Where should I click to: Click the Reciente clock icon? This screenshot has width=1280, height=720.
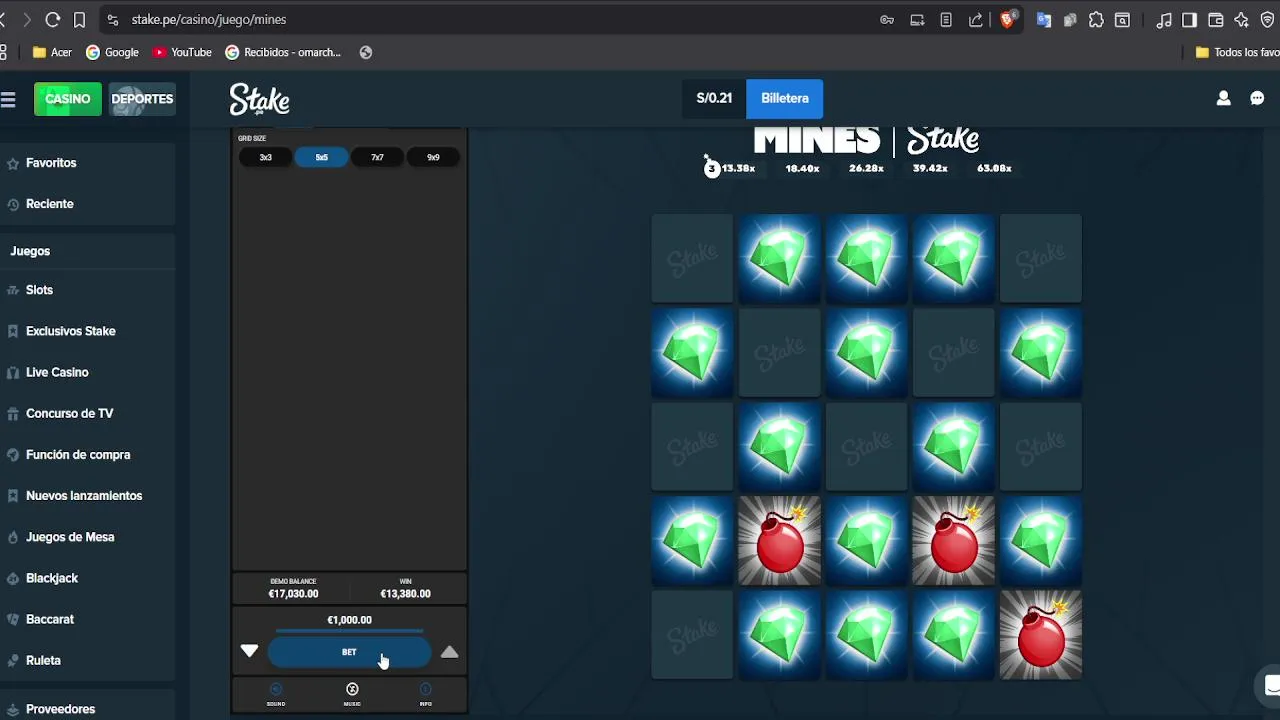[13, 204]
